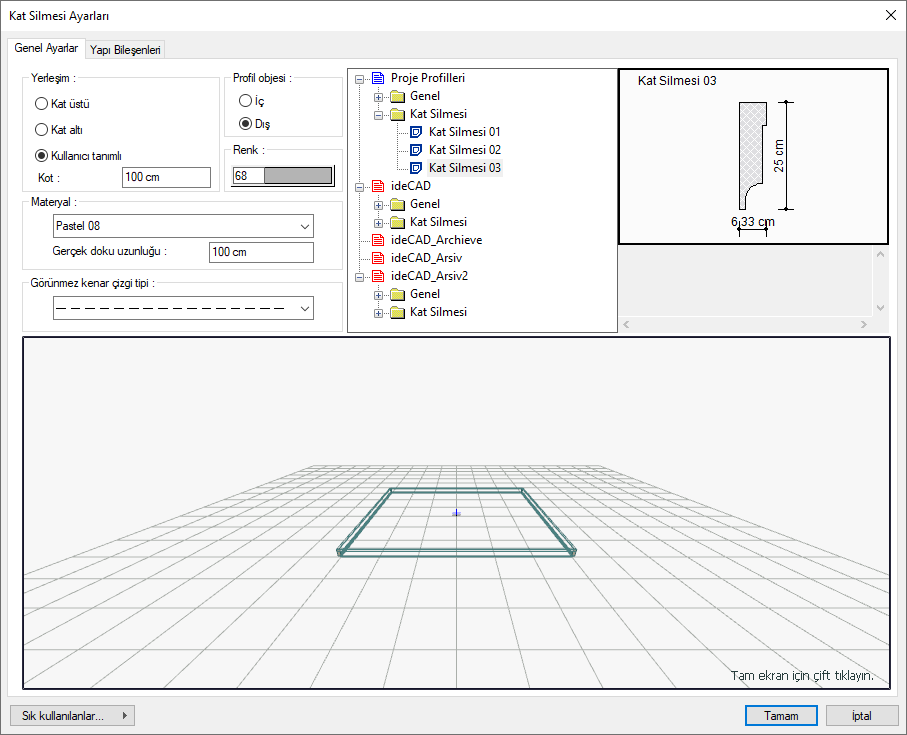907x735 pixels.
Task: Open the Materyal dropdown showing Pastel 08
Action: (x=183, y=226)
